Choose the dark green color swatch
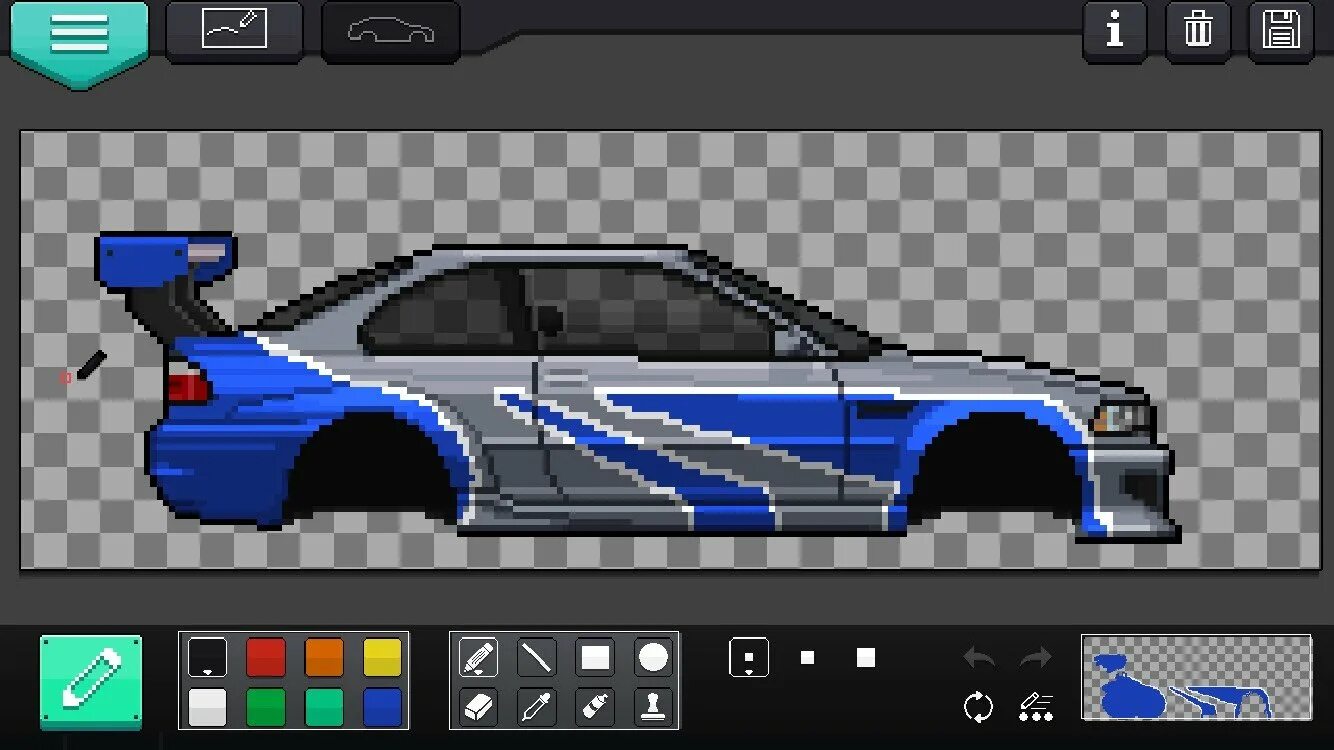The width and height of the screenshot is (1334, 750). pos(266,707)
